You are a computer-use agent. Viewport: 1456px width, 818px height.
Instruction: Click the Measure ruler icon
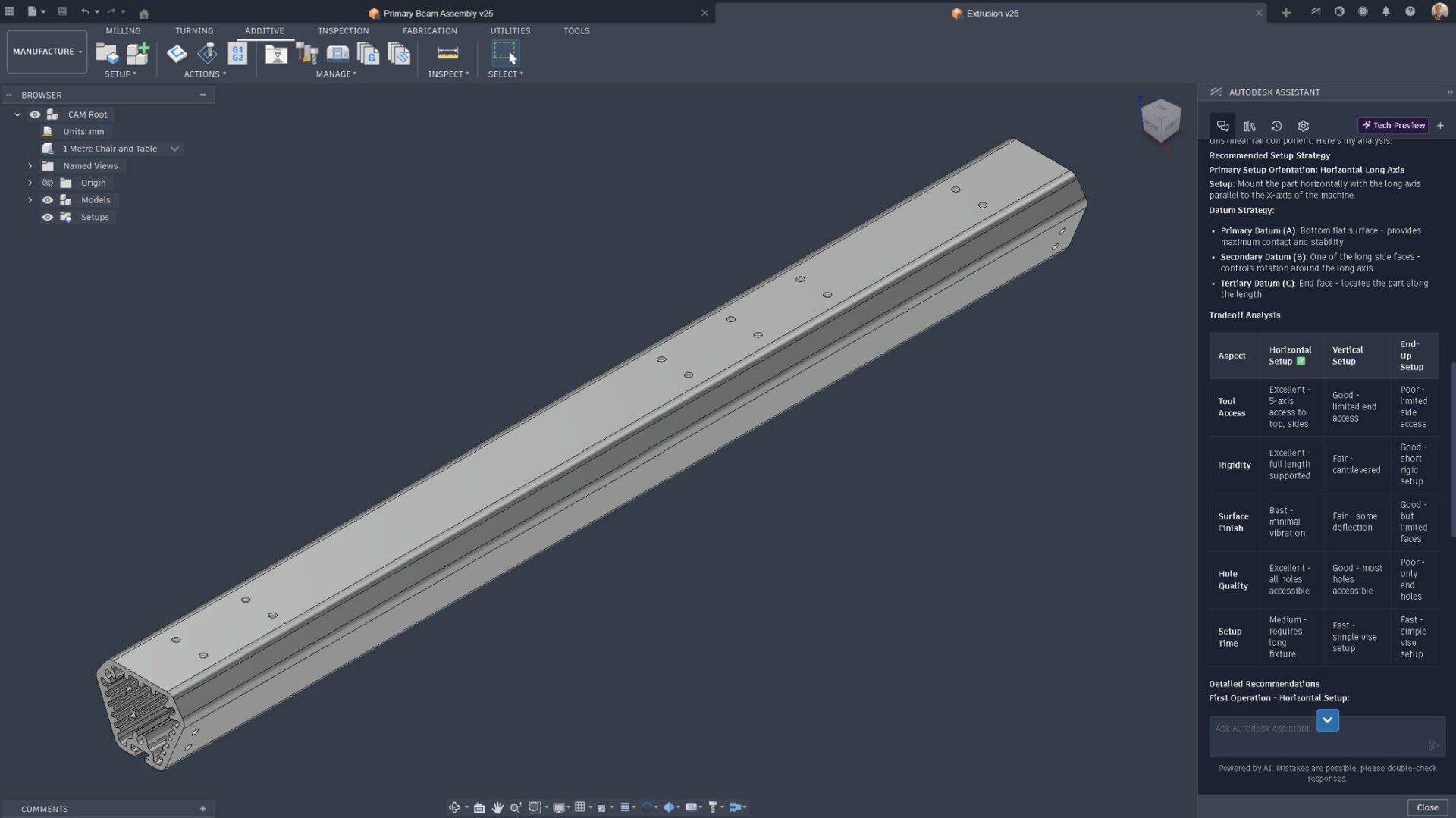tap(447, 53)
